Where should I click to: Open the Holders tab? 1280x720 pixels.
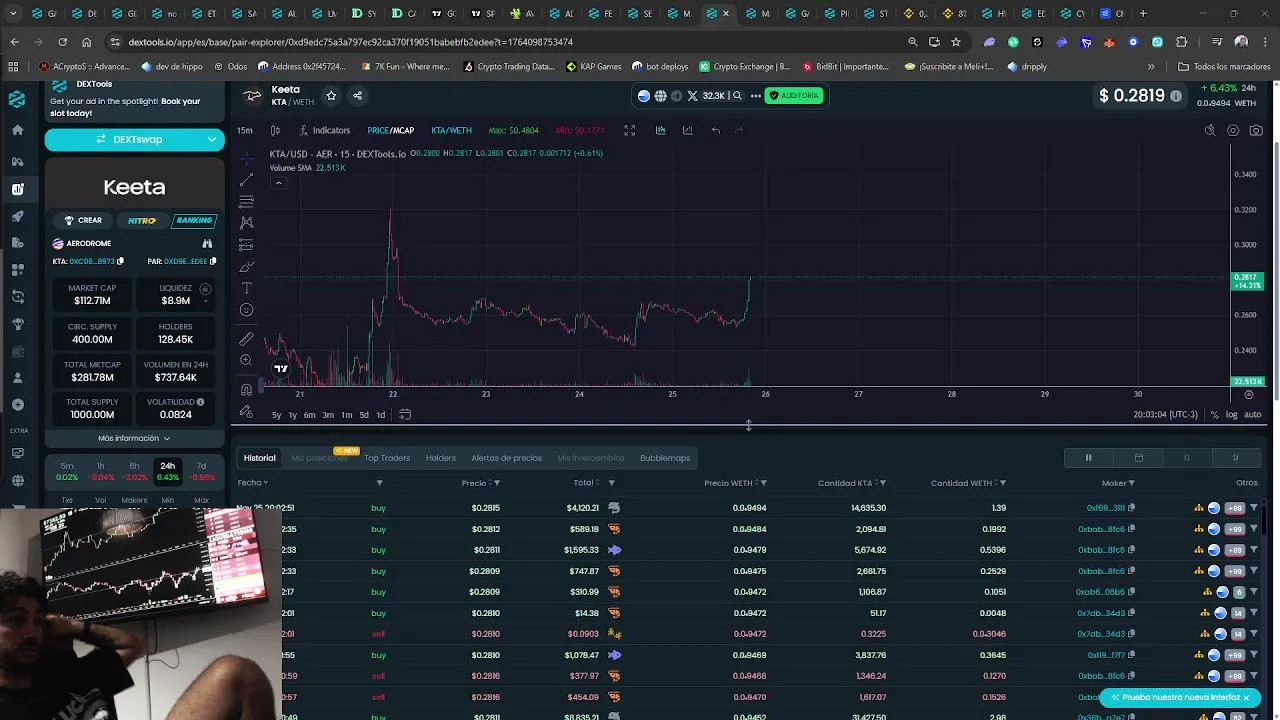[441, 458]
